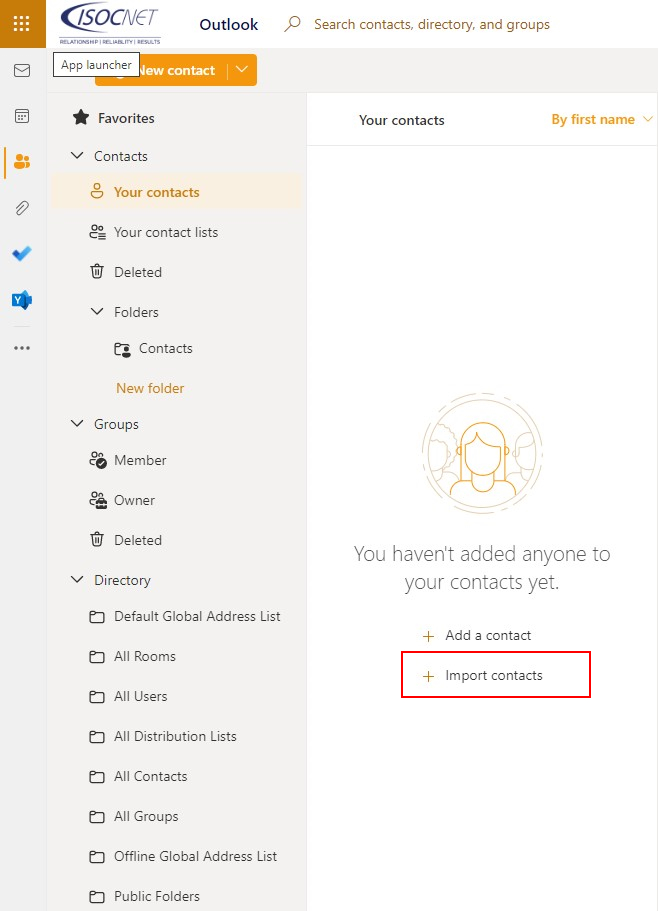The image size is (658, 911).
Task: Open the To Do checkmark app
Action: 22,254
